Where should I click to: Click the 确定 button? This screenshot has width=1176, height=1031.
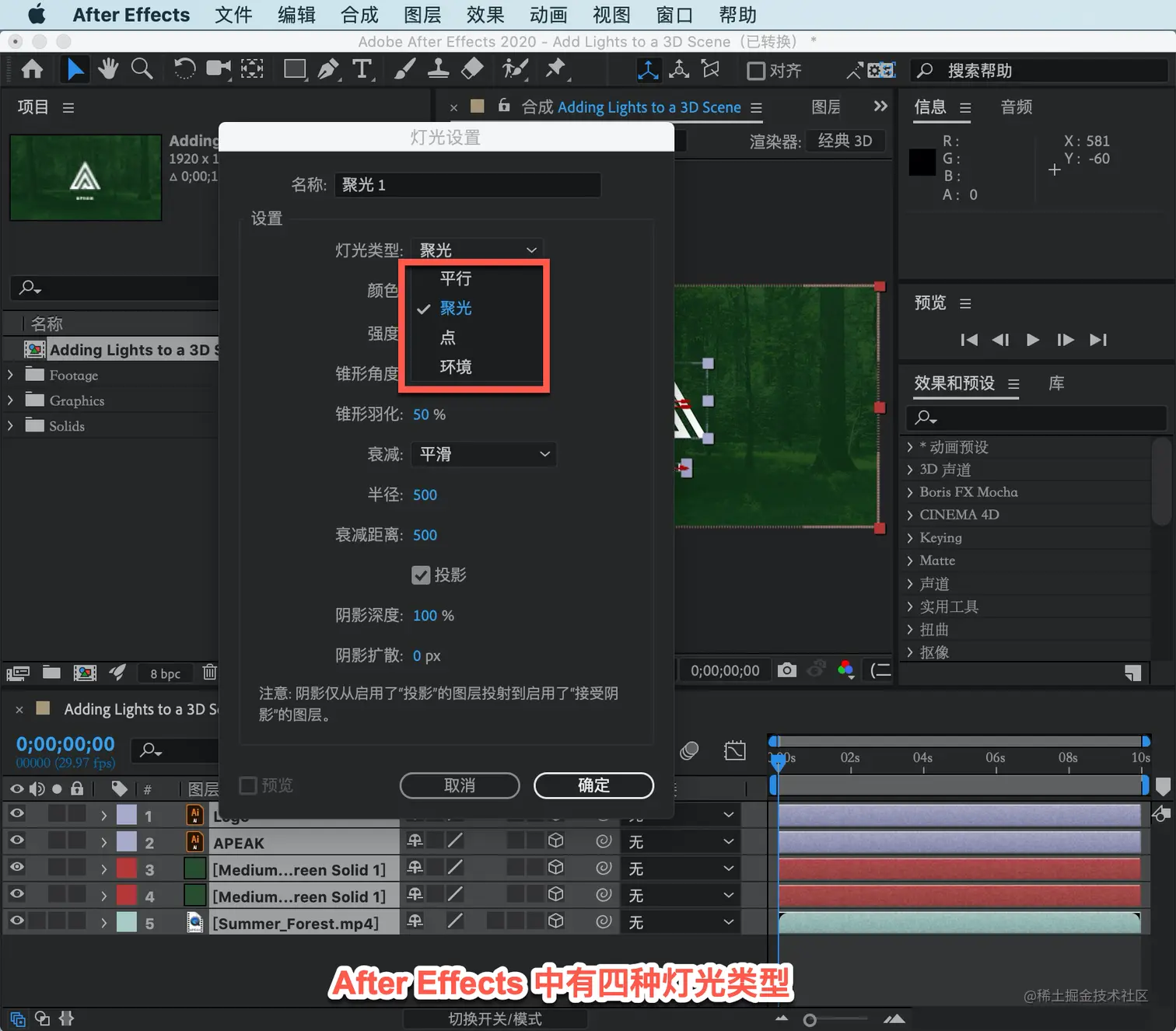click(x=593, y=785)
